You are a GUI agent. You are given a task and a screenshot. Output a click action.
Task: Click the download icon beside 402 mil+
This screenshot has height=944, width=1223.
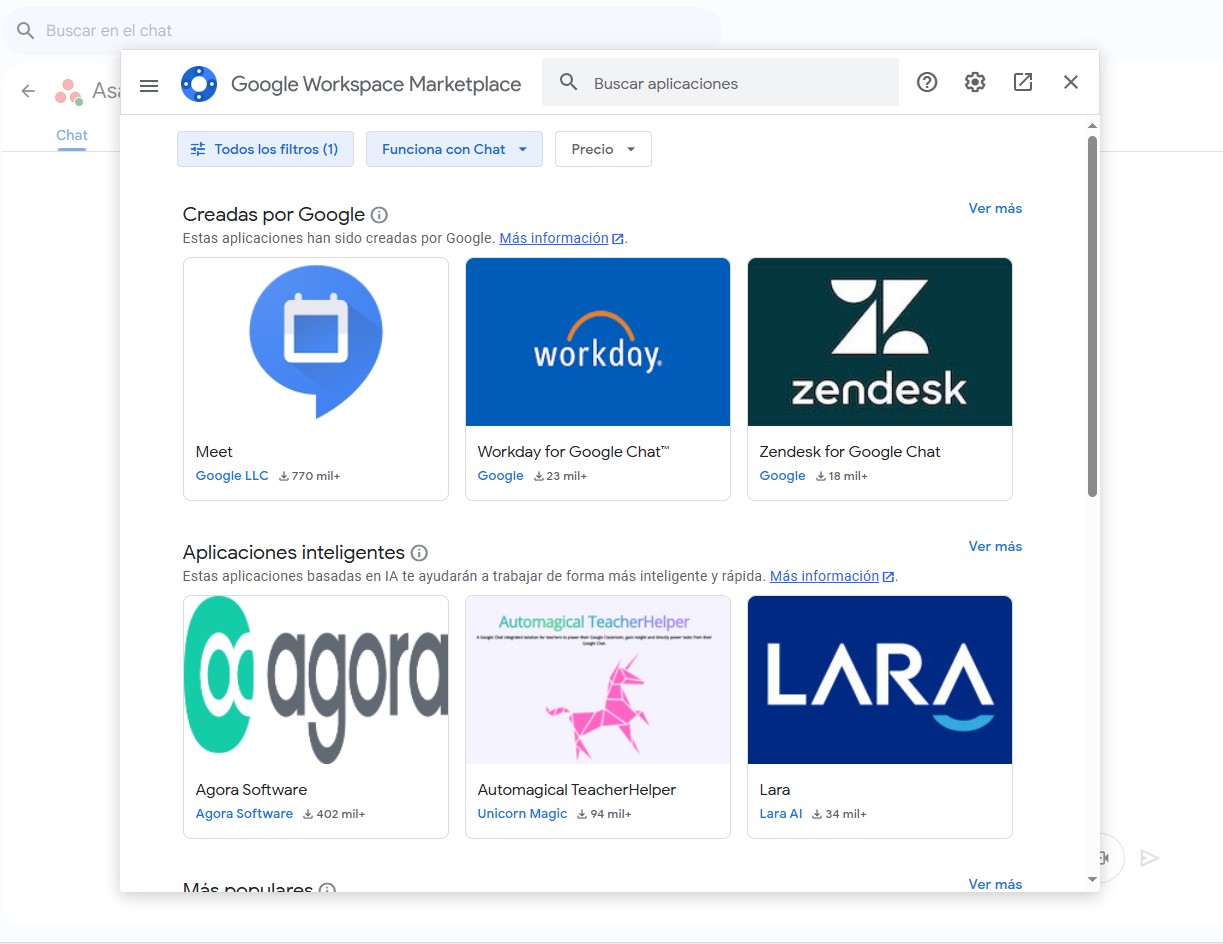pos(308,814)
